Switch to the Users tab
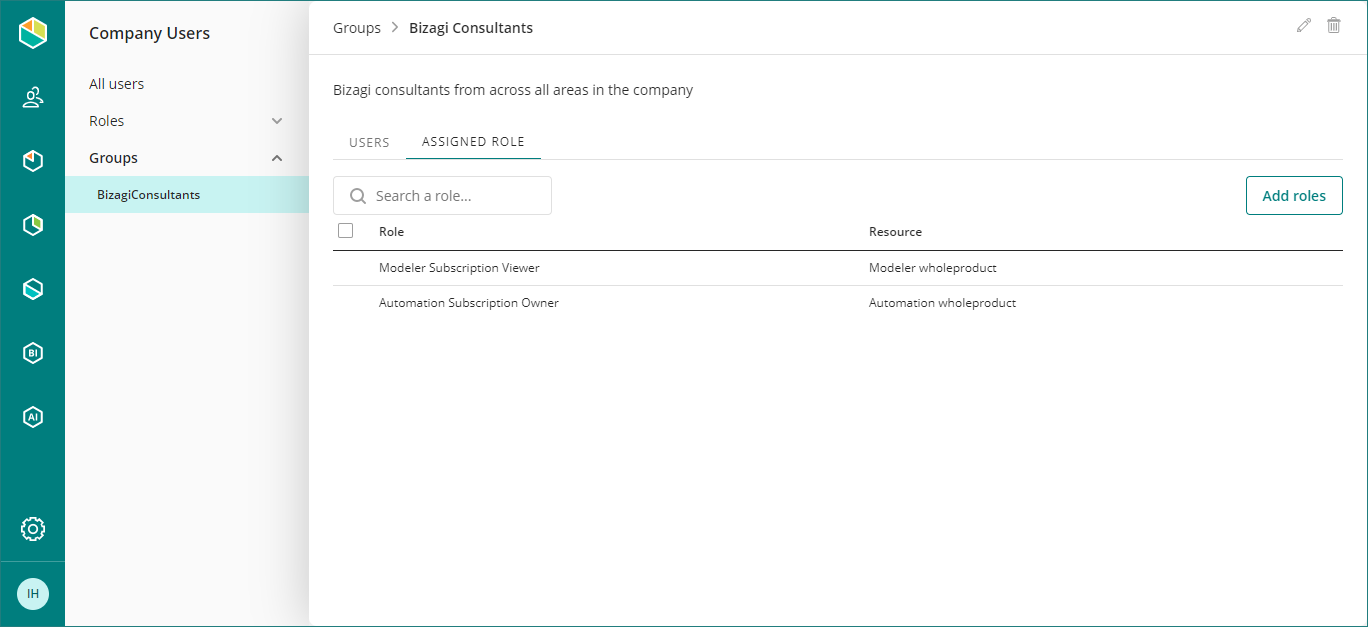Screen dimensions: 1368x627 tap(369, 142)
